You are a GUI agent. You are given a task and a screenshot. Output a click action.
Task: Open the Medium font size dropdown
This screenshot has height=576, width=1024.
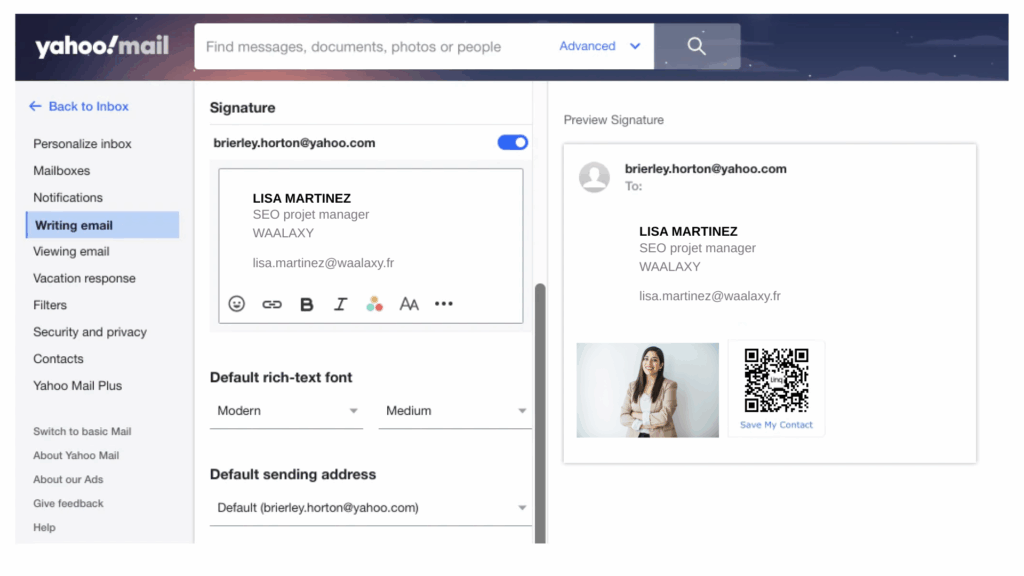(454, 410)
